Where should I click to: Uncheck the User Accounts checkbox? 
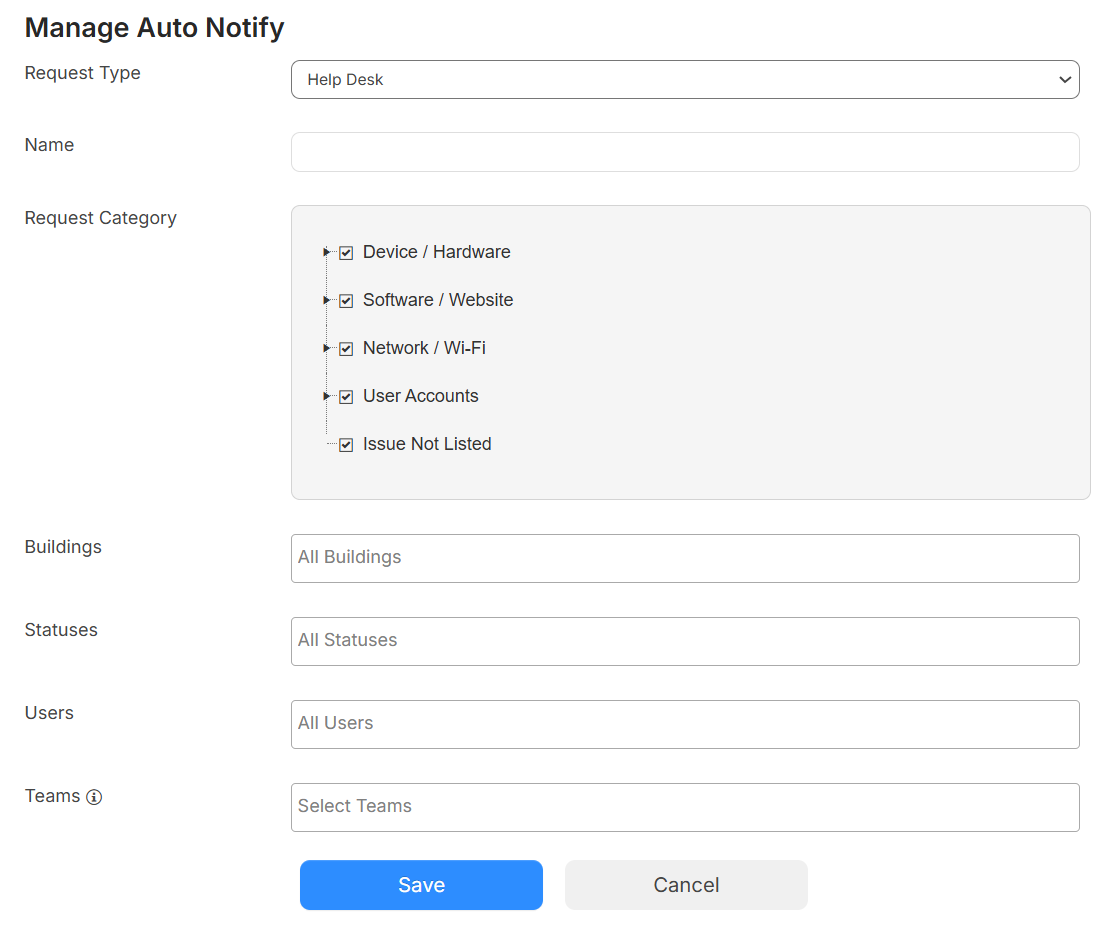[345, 396]
